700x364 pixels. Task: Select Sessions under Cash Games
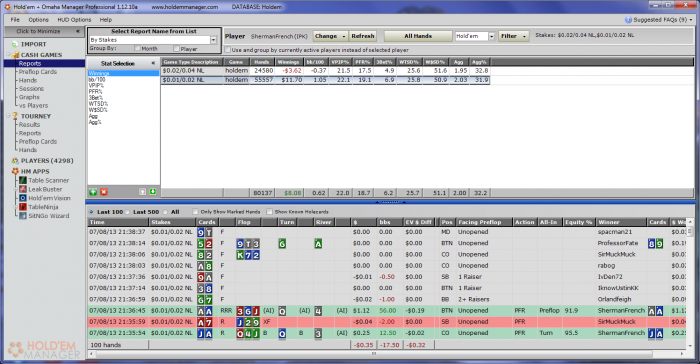[31, 89]
